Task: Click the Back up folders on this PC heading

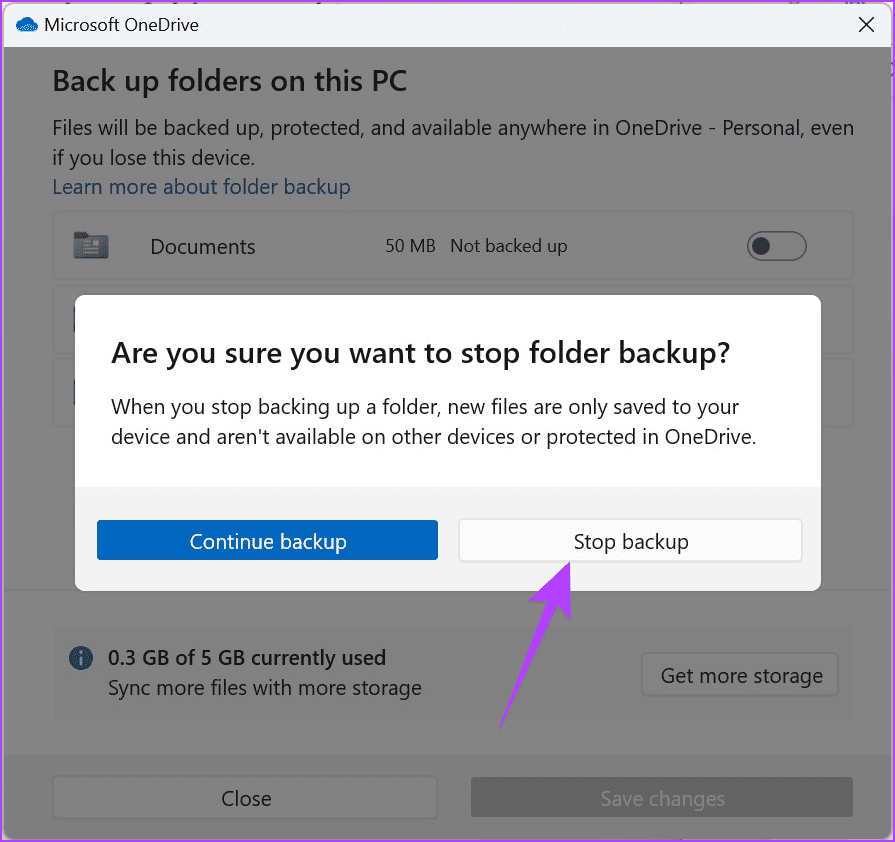Action: [229, 81]
